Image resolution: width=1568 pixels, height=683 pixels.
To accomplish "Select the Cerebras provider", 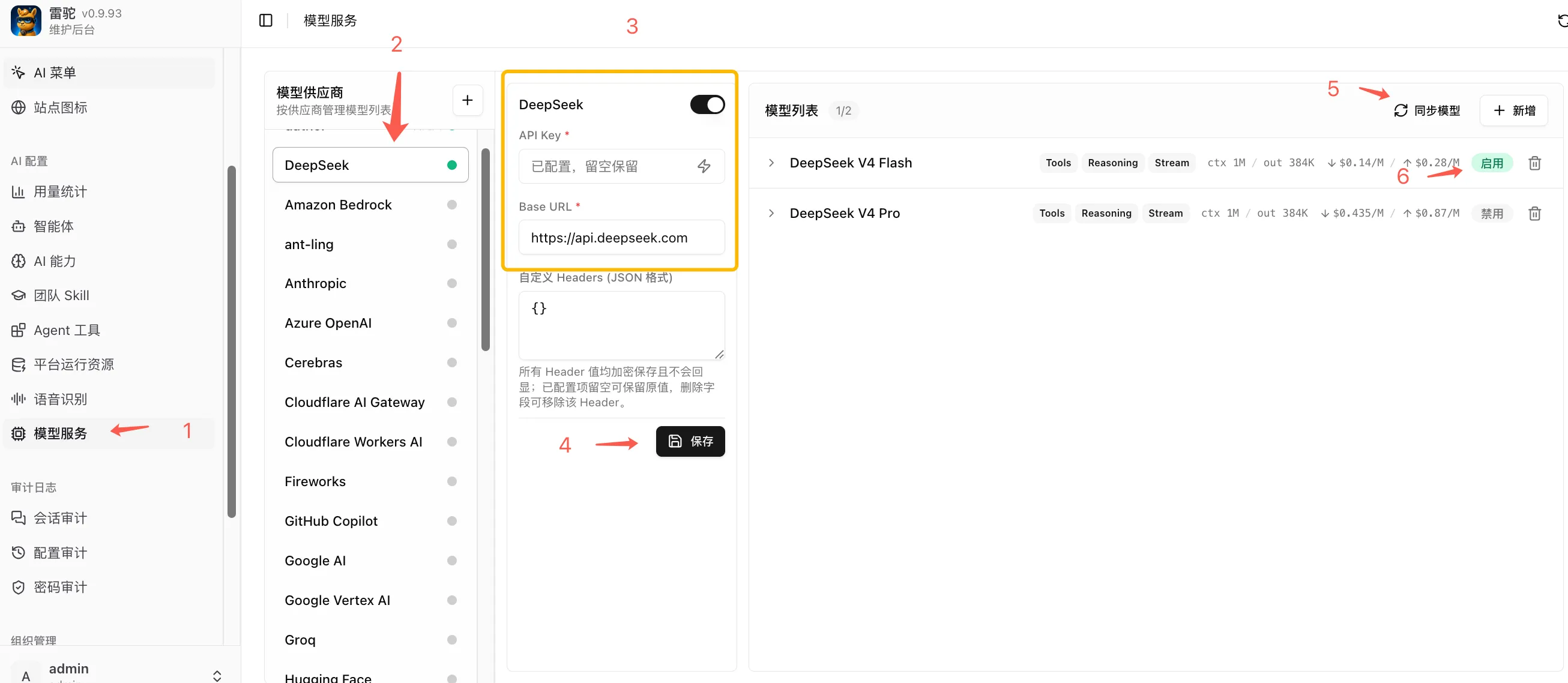I will (x=371, y=363).
